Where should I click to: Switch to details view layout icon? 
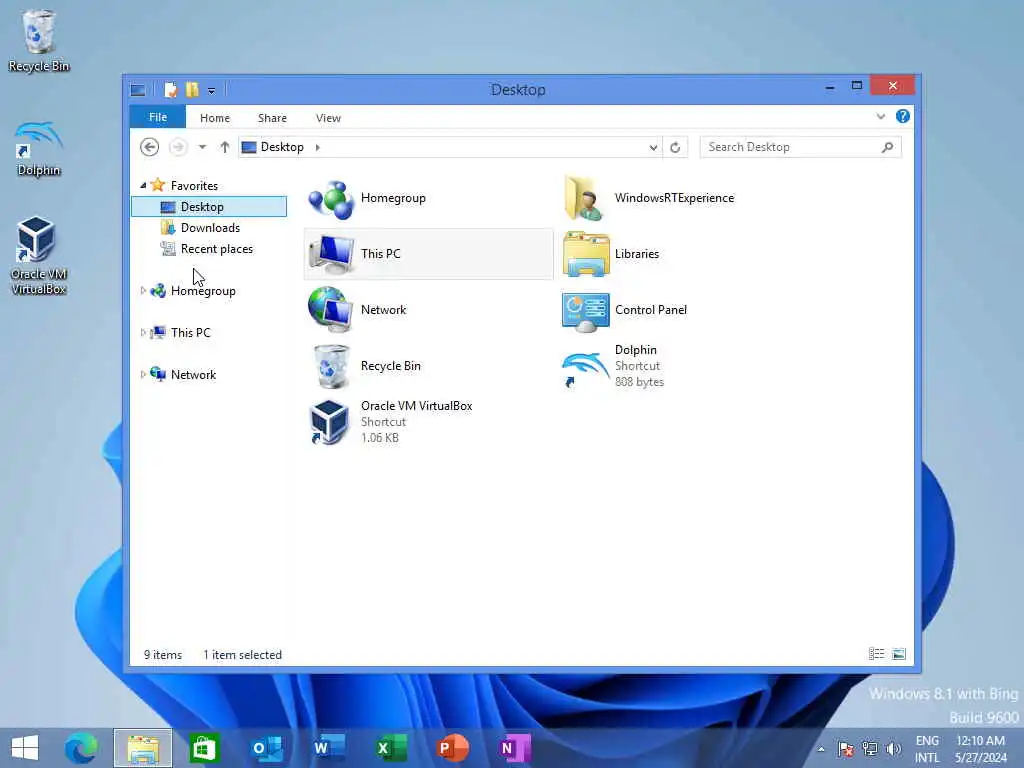pos(876,654)
